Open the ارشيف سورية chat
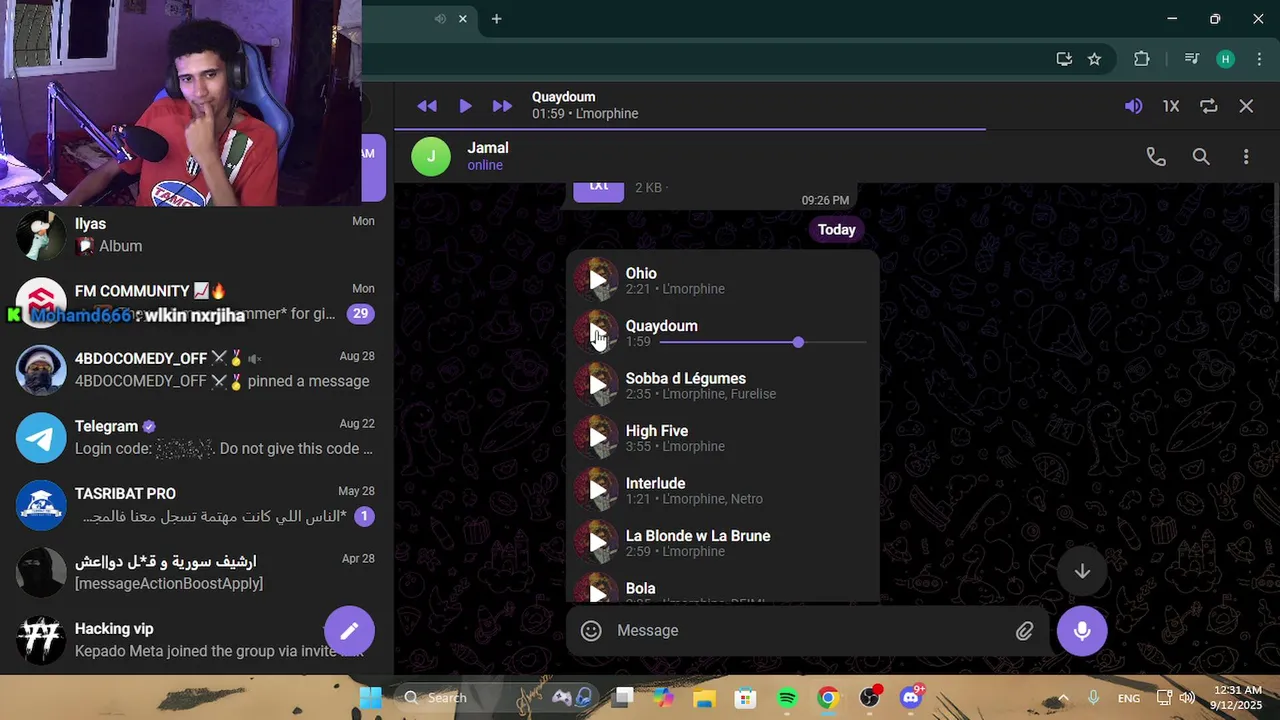 (195, 573)
